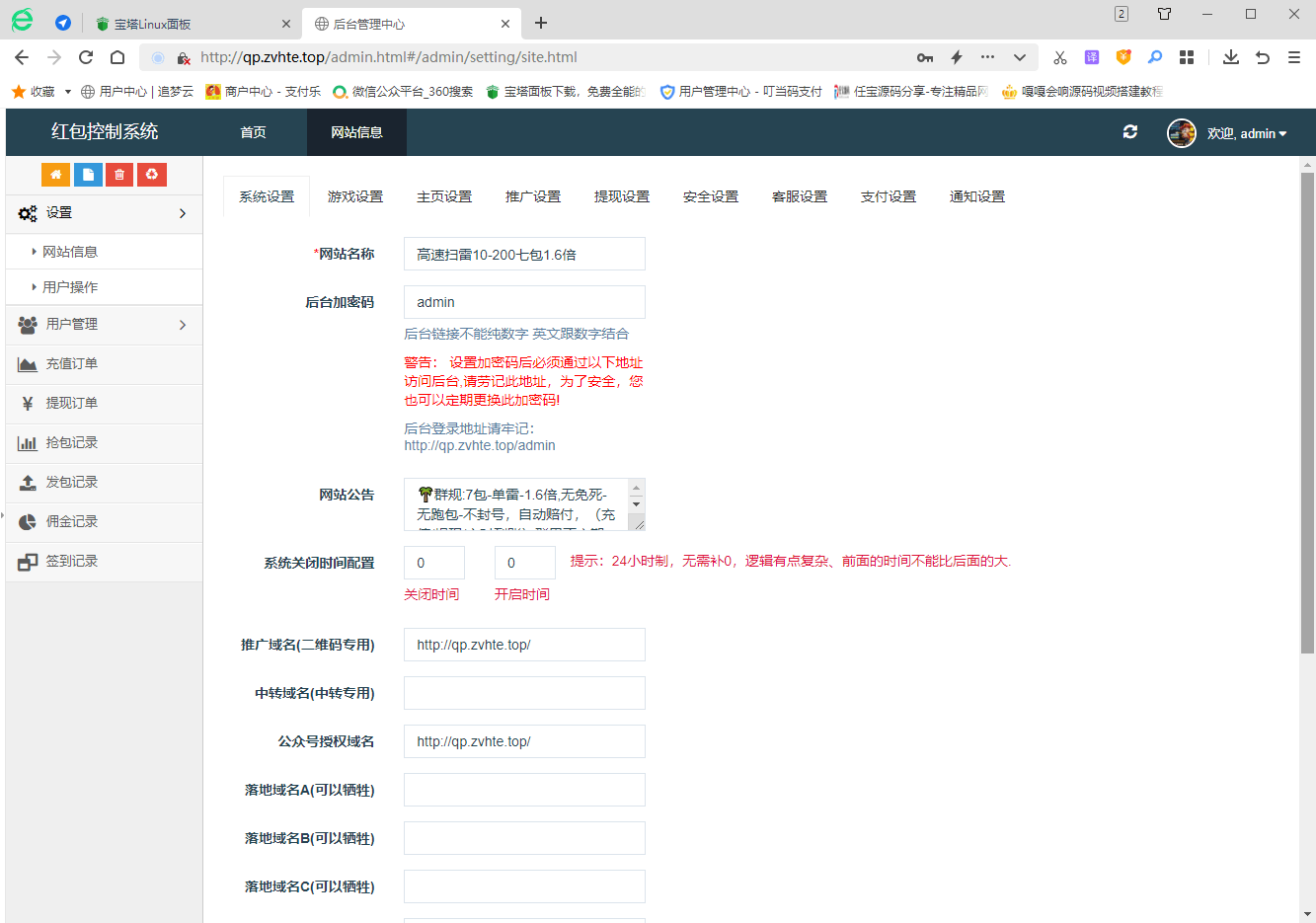Click the 网站名称 input field
Image resolution: width=1316 pixels, height=923 pixels.
pos(524,254)
